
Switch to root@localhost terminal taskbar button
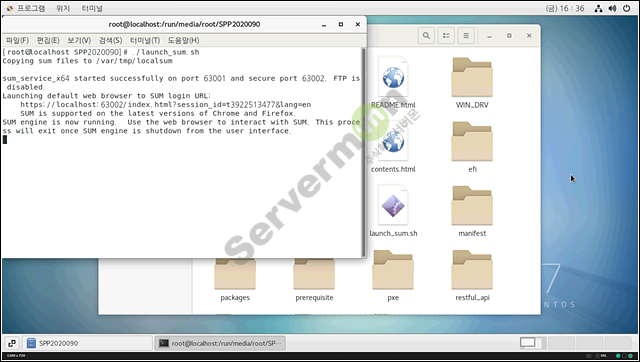(x=220, y=343)
